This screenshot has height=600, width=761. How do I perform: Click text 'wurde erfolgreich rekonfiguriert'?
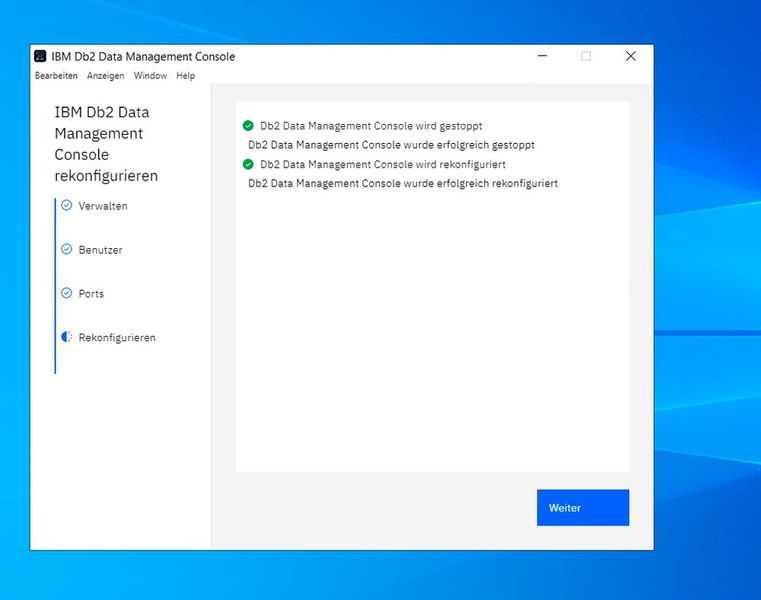point(480,183)
